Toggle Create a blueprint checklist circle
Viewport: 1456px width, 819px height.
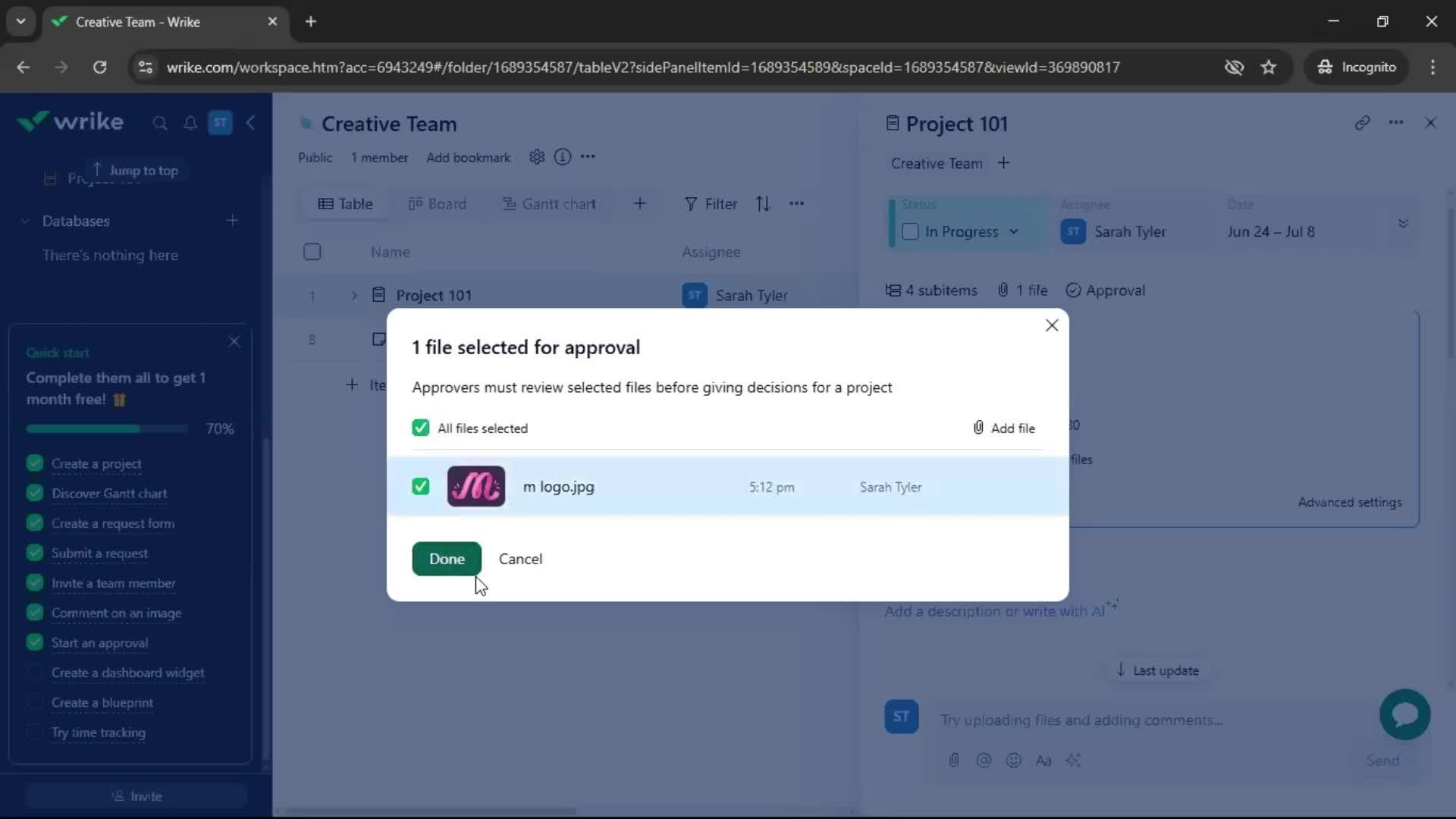coord(35,702)
